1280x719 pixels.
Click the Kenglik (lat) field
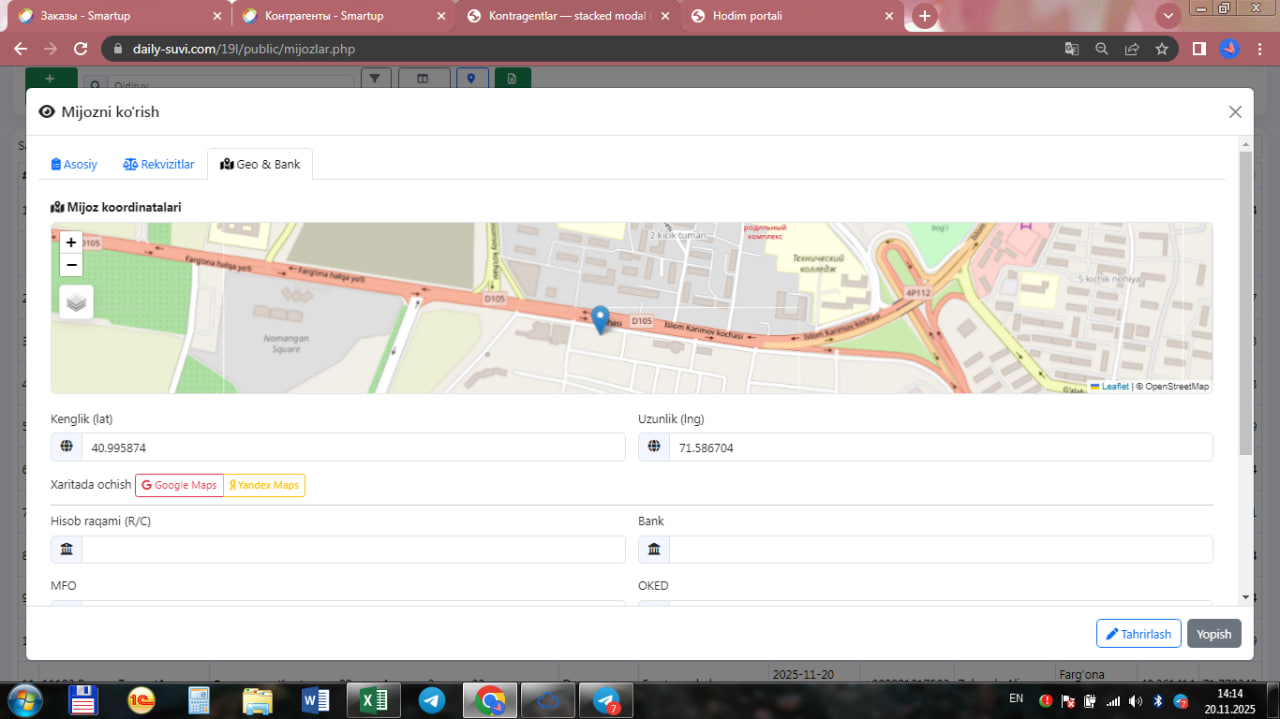tap(352, 448)
